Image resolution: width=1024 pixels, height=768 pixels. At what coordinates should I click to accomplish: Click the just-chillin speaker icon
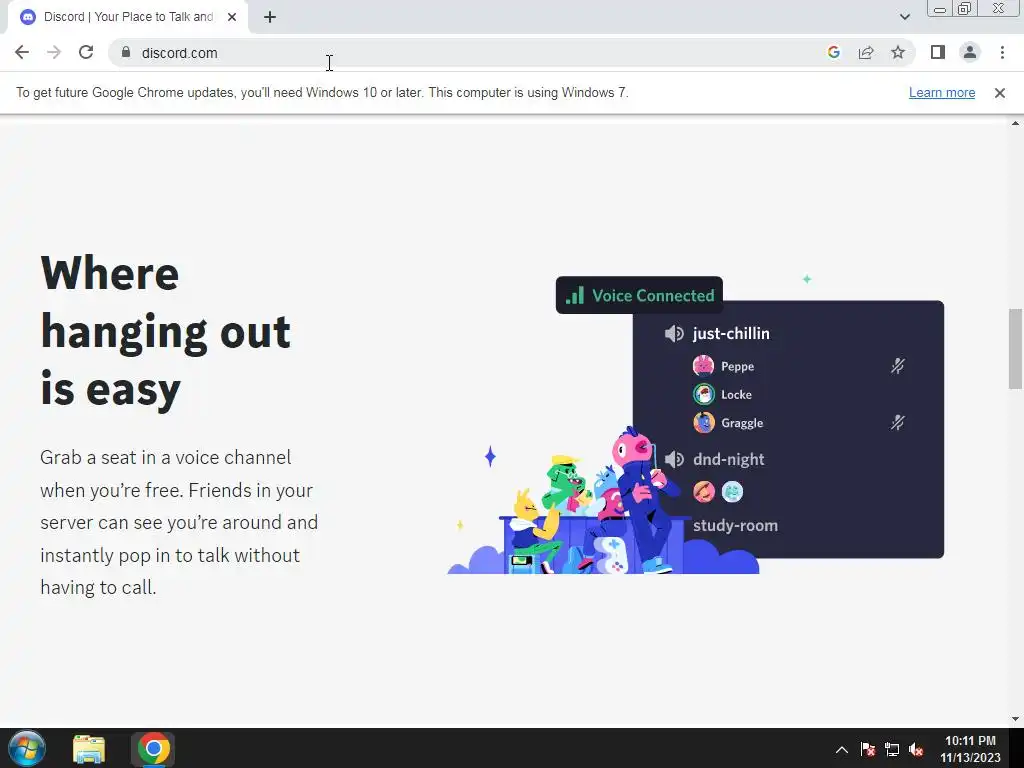tap(674, 334)
